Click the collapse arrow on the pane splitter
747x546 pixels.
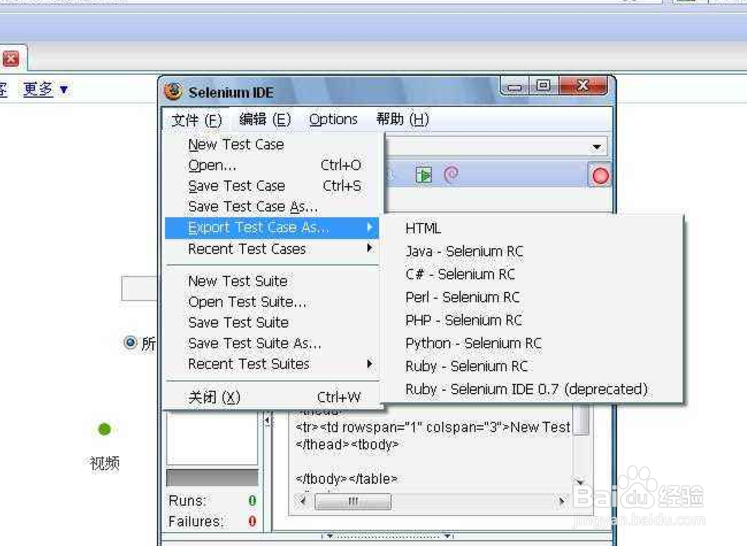coord(267,420)
